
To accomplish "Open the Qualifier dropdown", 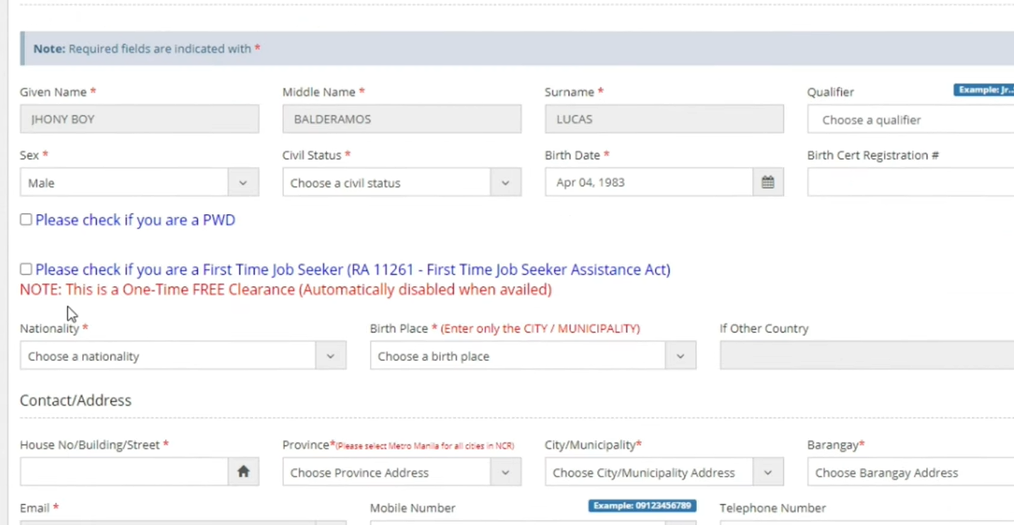I will pos(911,120).
